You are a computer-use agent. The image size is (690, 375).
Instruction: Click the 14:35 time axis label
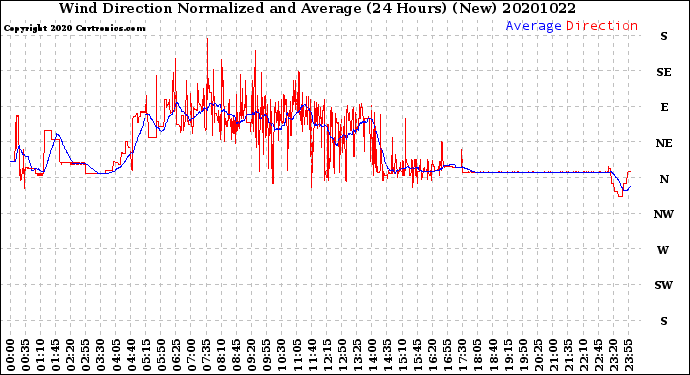coord(387,355)
